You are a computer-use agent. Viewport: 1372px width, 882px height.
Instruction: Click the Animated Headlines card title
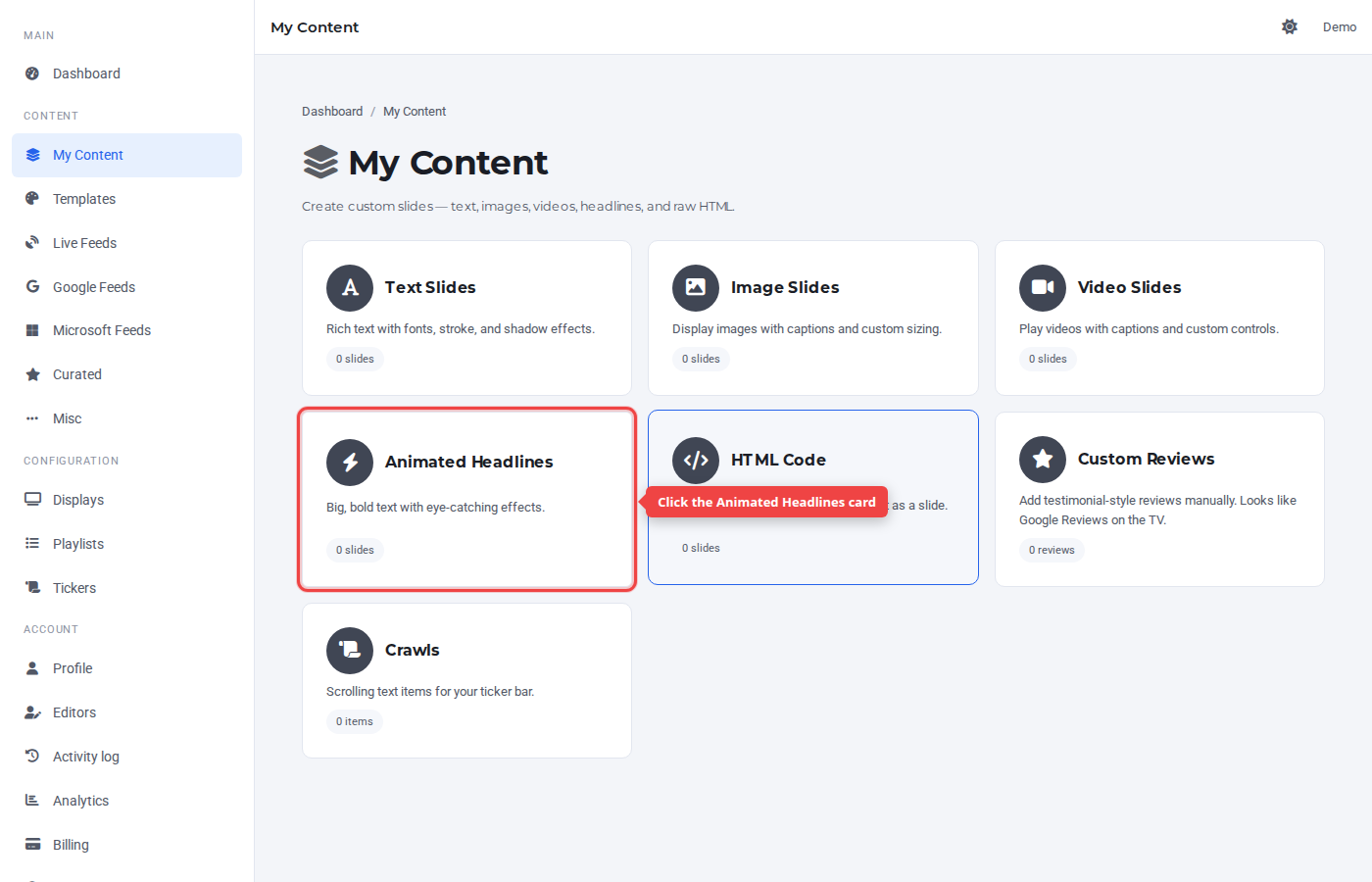(x=468, y=462)
